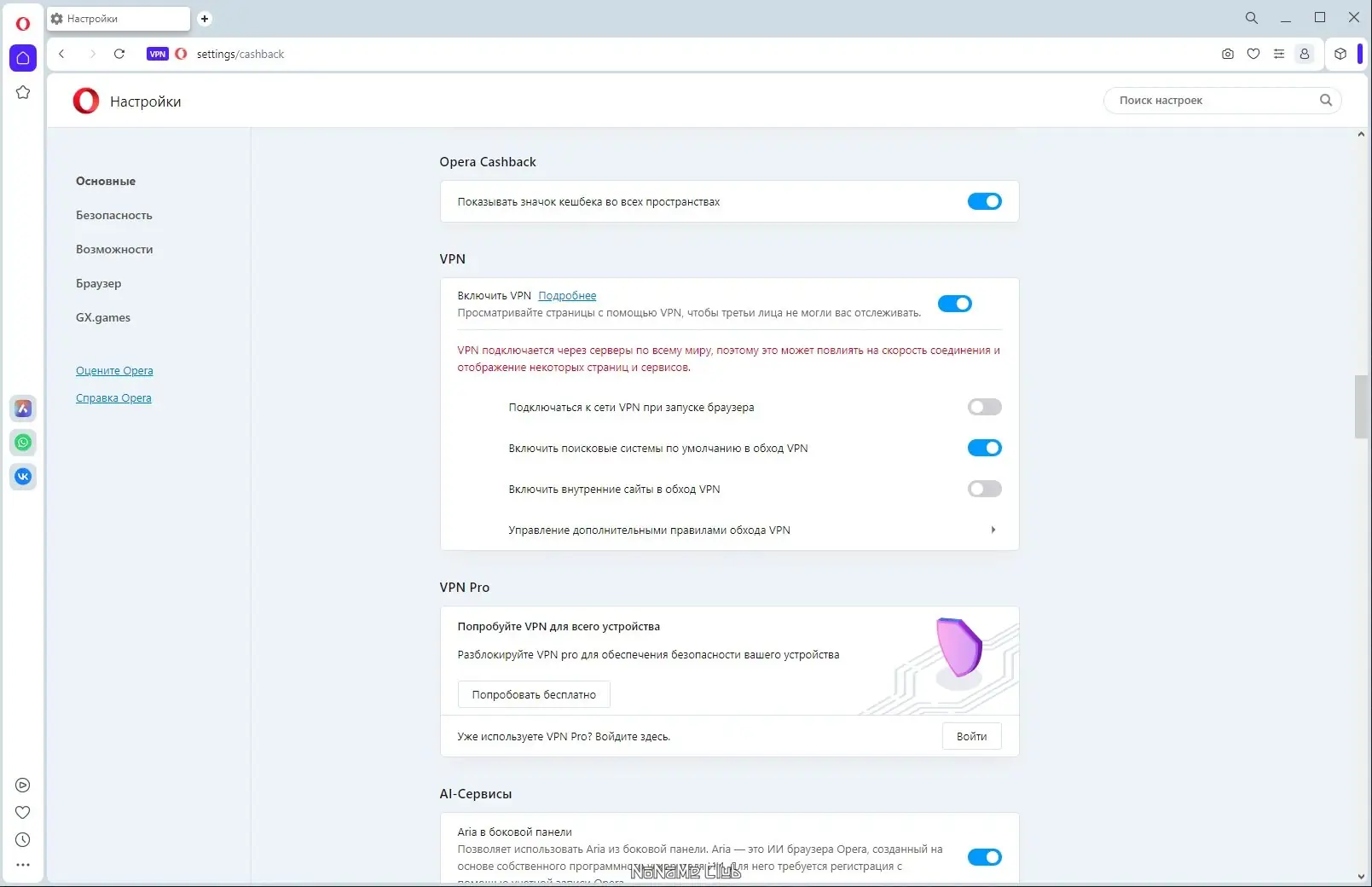Open Aria AI from the sidebar

(23, 409)
